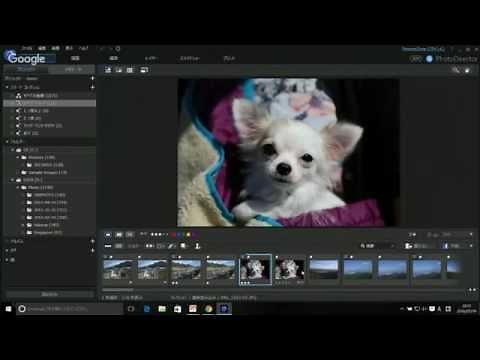480x360 pixels.
Task: Open the taskbar clock
Action: [467, 309]
